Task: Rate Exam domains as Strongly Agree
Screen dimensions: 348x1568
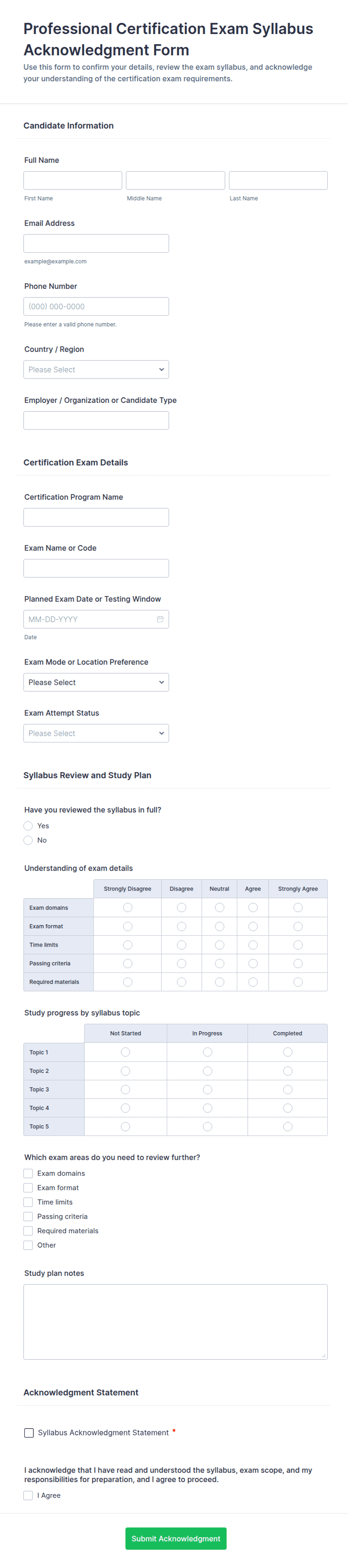Action: (298, 908)
